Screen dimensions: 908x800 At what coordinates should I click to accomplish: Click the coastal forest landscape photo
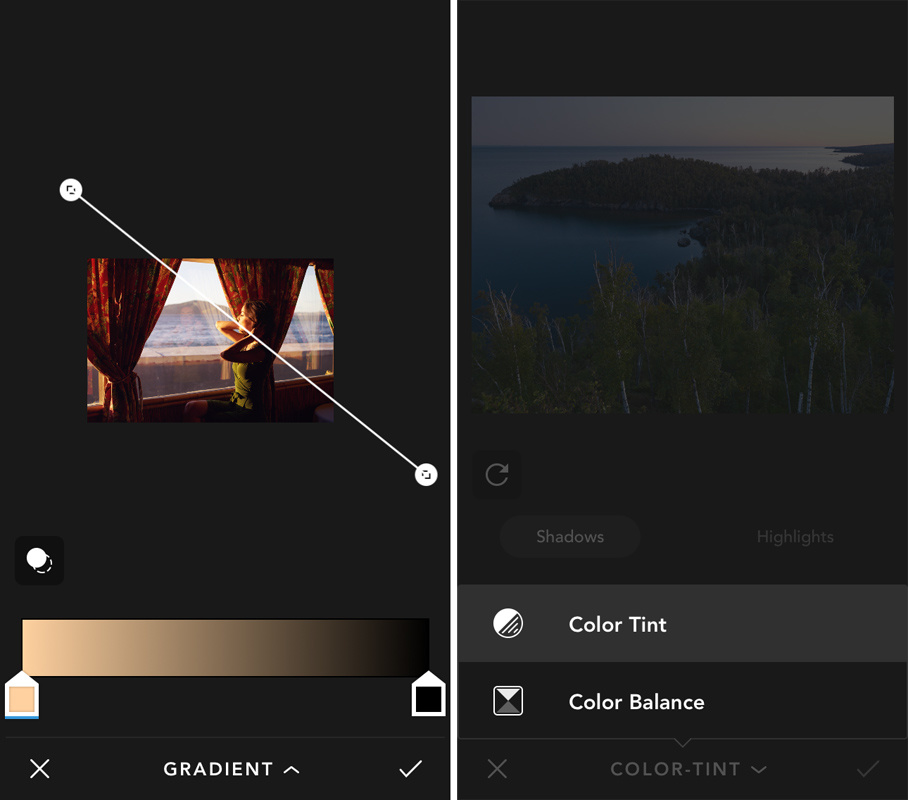coord(682,255)
